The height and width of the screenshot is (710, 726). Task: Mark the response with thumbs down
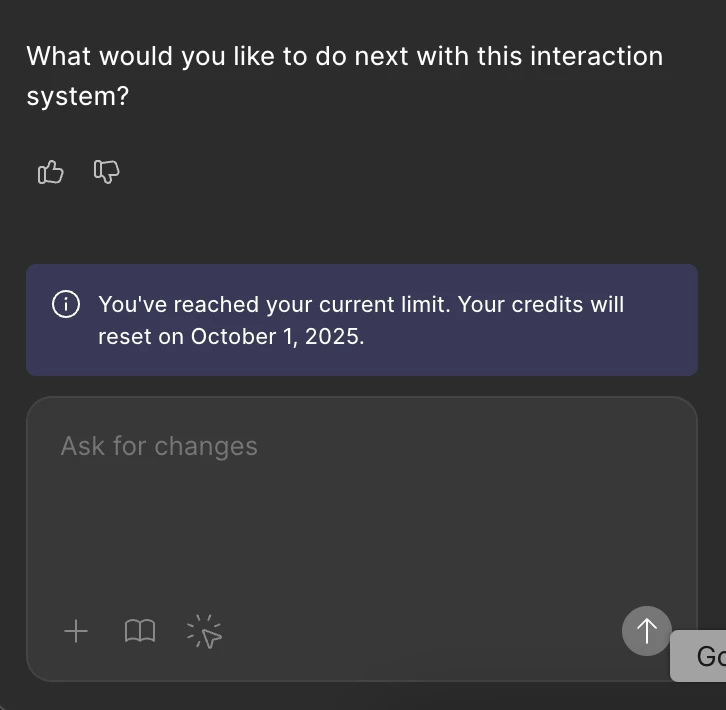106,172
